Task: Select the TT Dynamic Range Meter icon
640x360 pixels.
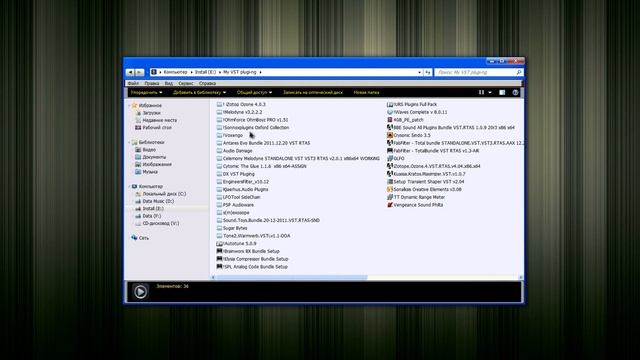Action: tap(390, 197)
